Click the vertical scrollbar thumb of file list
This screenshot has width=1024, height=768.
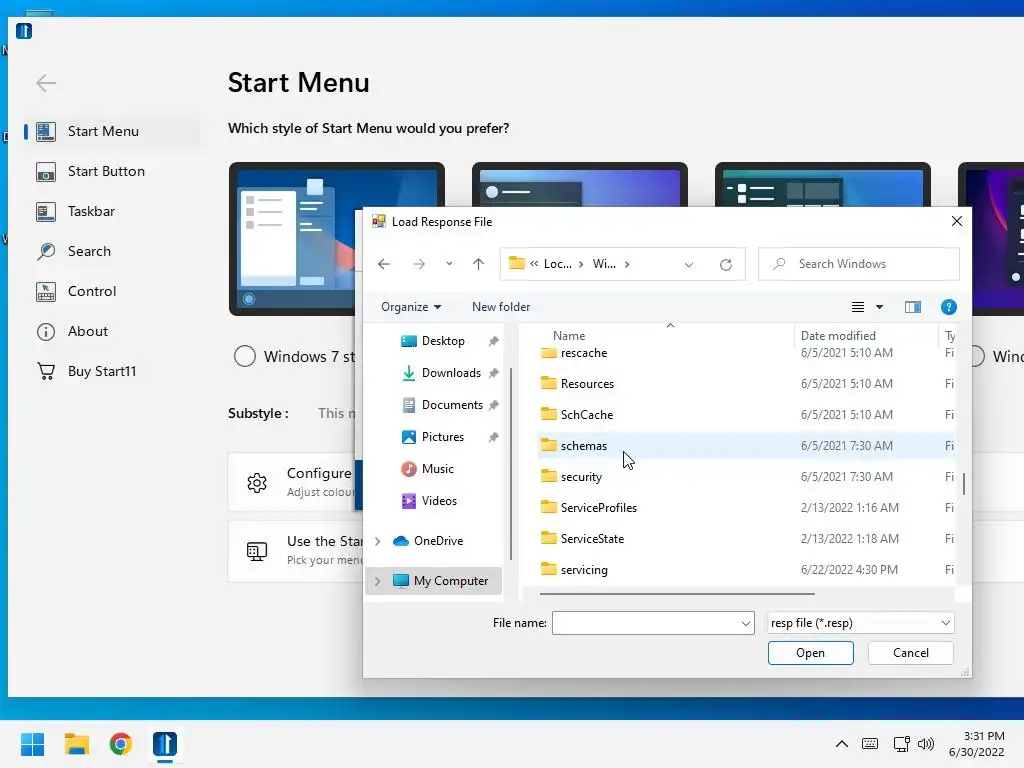[x=963, y=484]
